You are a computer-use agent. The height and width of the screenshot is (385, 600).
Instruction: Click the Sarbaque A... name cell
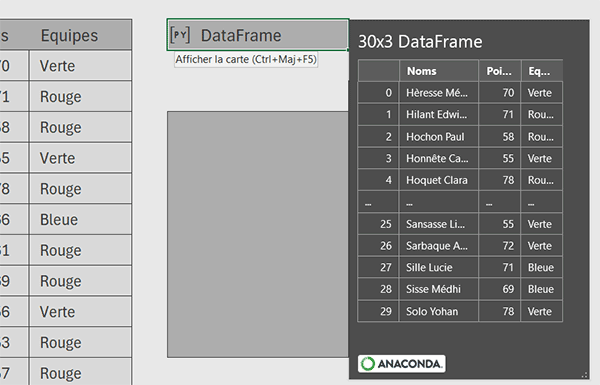[x=439, y=246]
